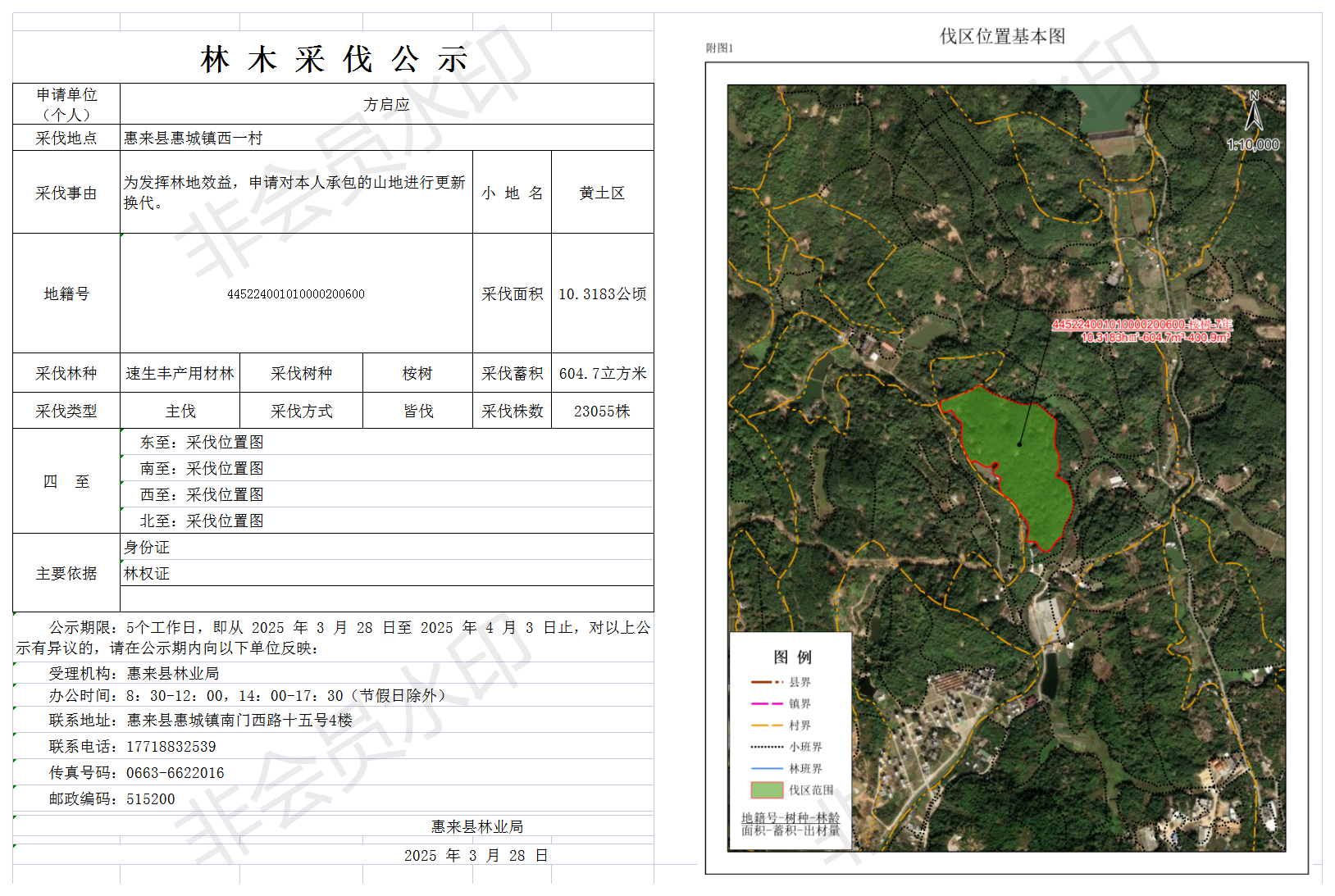The width and height of the screenshot is (1335, 896).
Task: Click the north arrow compass on map
Action: [x=1254, y=111]
